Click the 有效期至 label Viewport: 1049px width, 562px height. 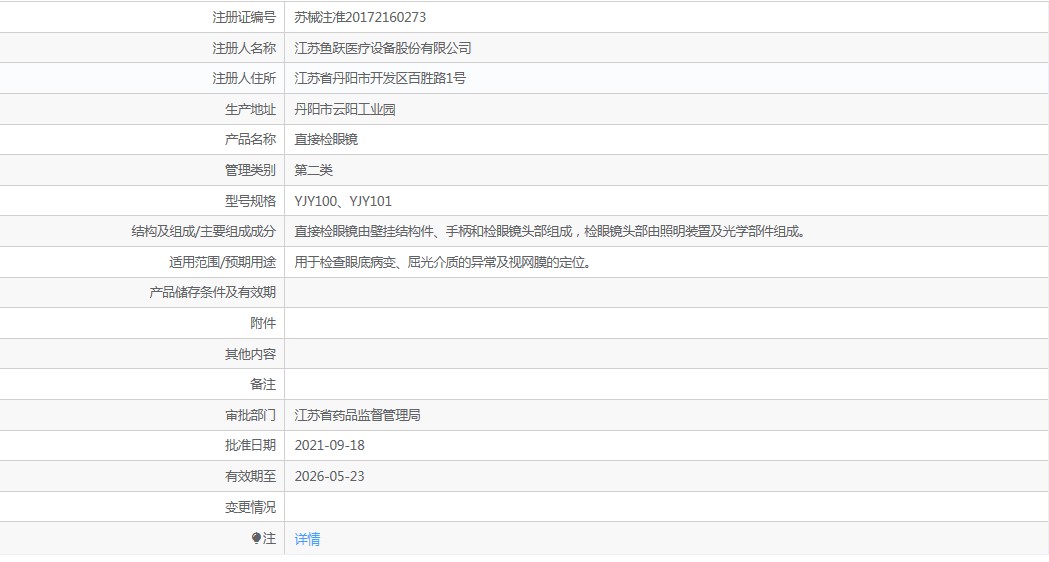[x=250, y=476]
